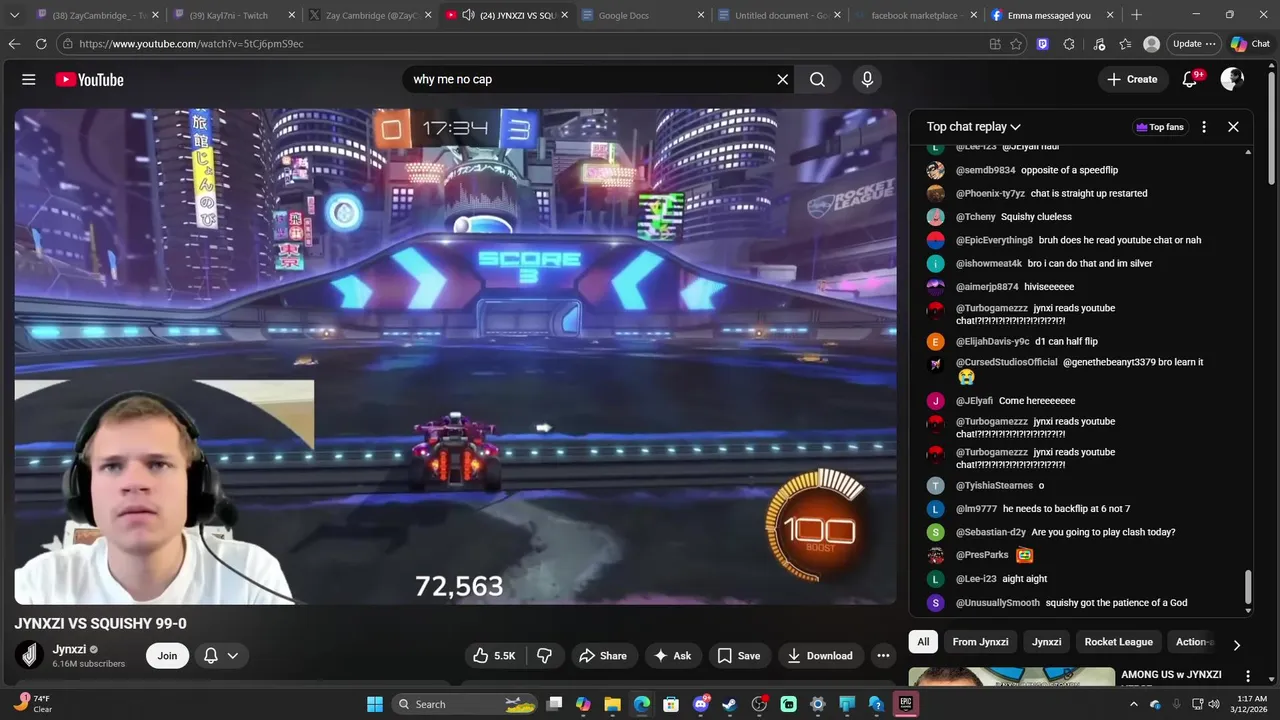The image size is (1280, 720).
Task: Select the All filter chip
Action: (x=923, y=642)
